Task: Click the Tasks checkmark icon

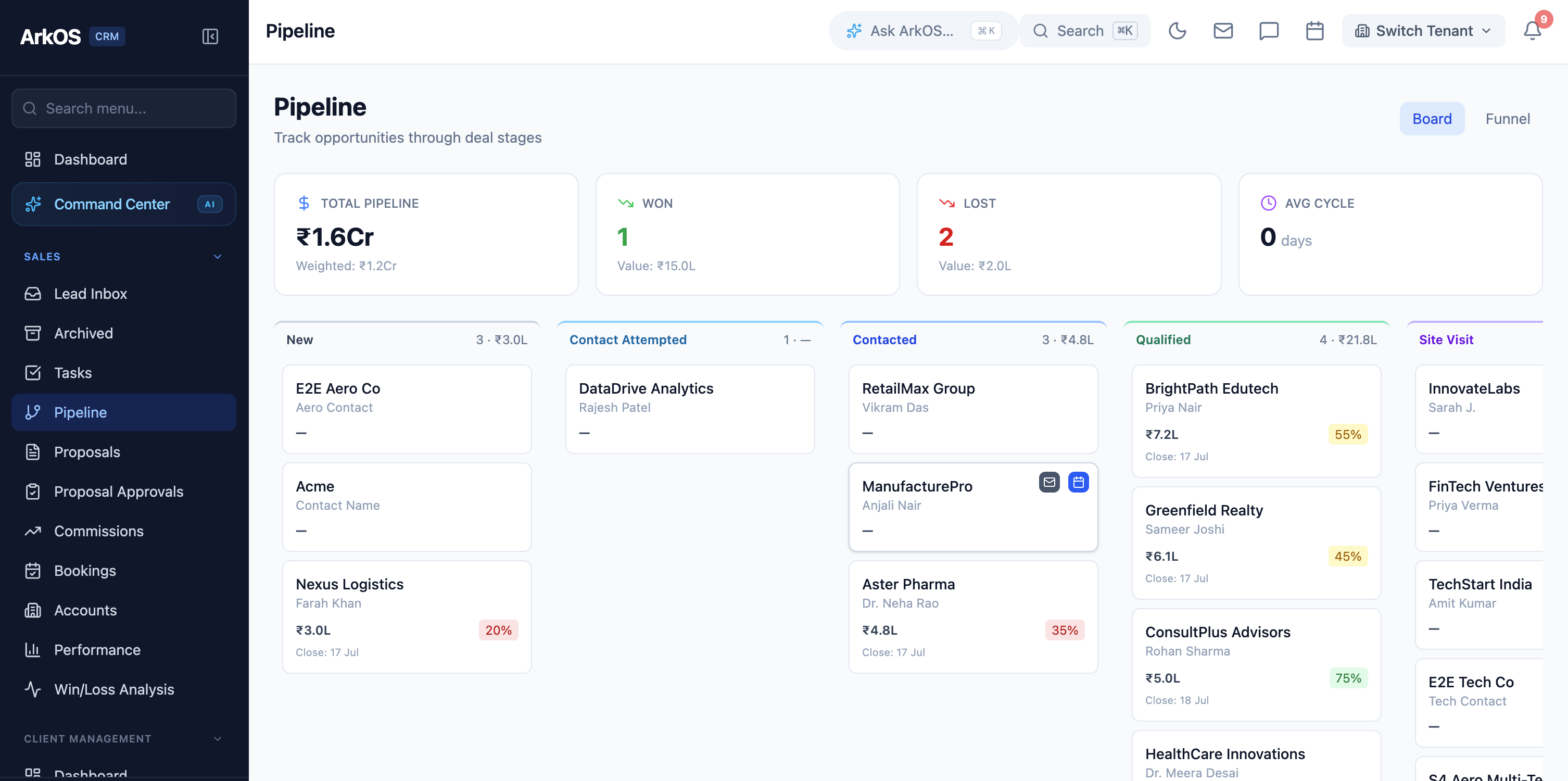Action: (32, 373)
